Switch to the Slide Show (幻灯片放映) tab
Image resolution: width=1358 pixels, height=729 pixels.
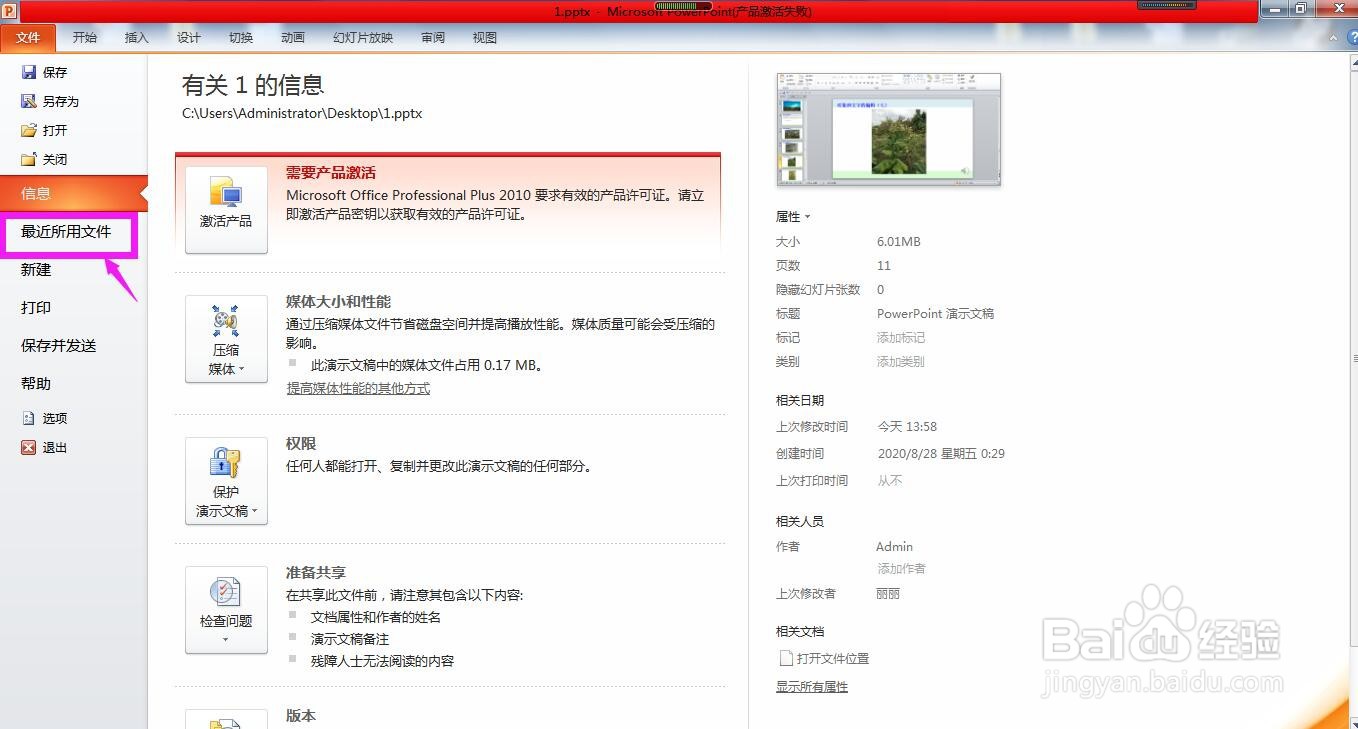pyautogui.click(x=363, y=38)
